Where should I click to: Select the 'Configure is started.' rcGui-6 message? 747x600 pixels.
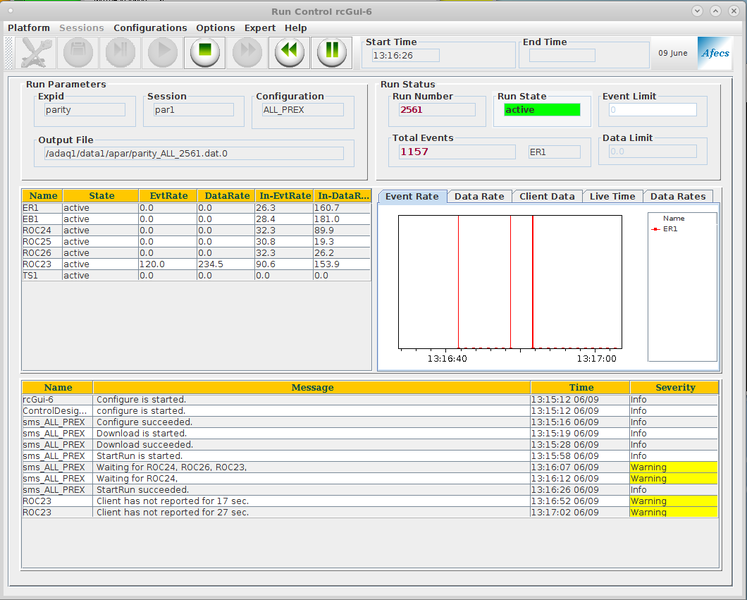(370, 400)
